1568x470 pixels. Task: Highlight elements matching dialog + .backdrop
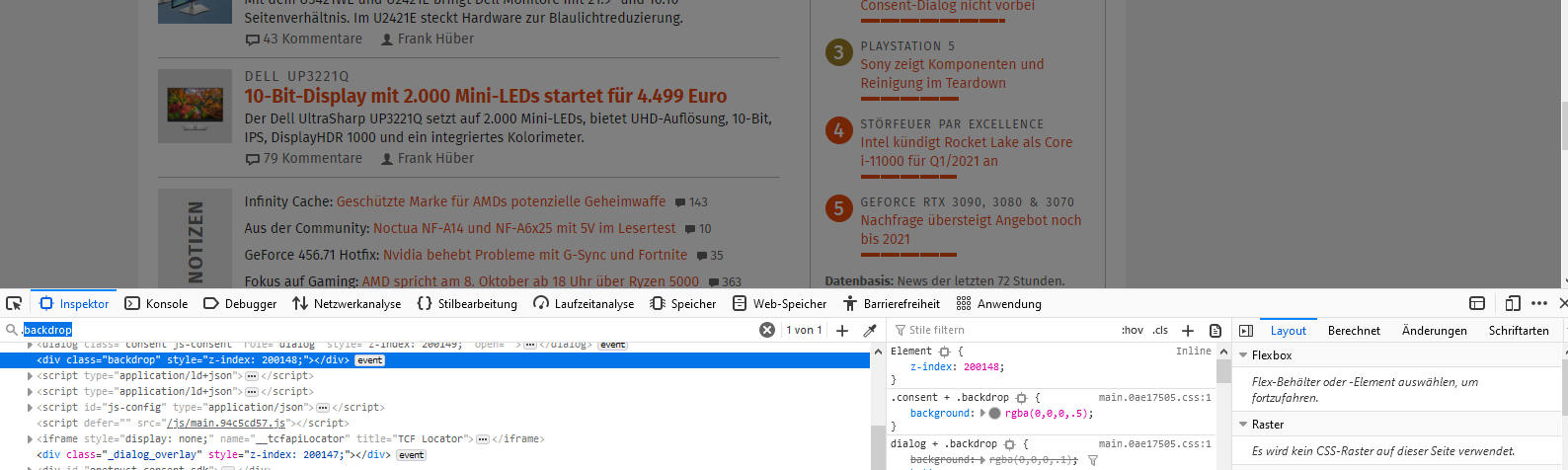click(1009, 444)
